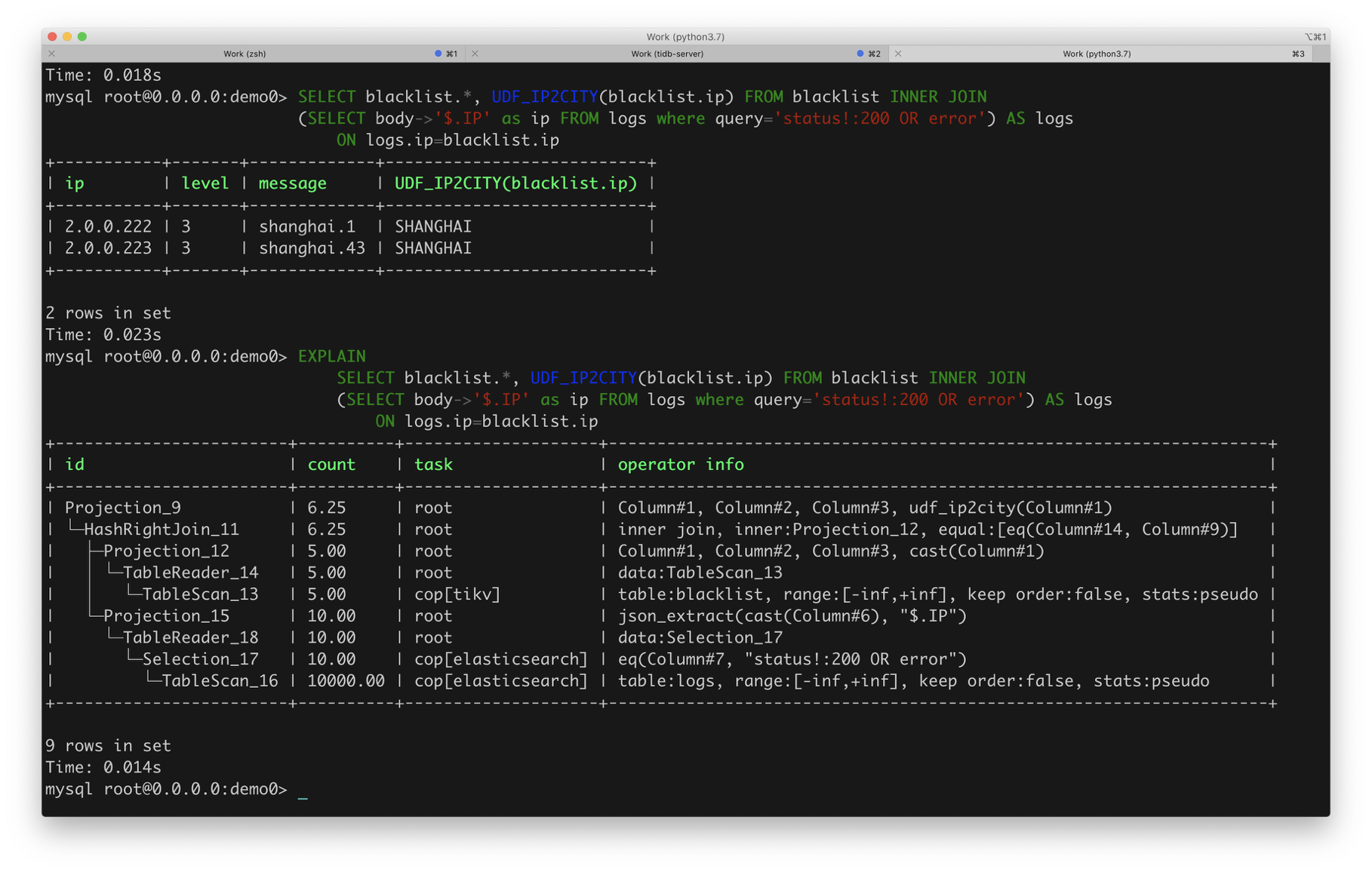
Task: Click 'cop[tikv]' task cell
Action: pos(457,594)
